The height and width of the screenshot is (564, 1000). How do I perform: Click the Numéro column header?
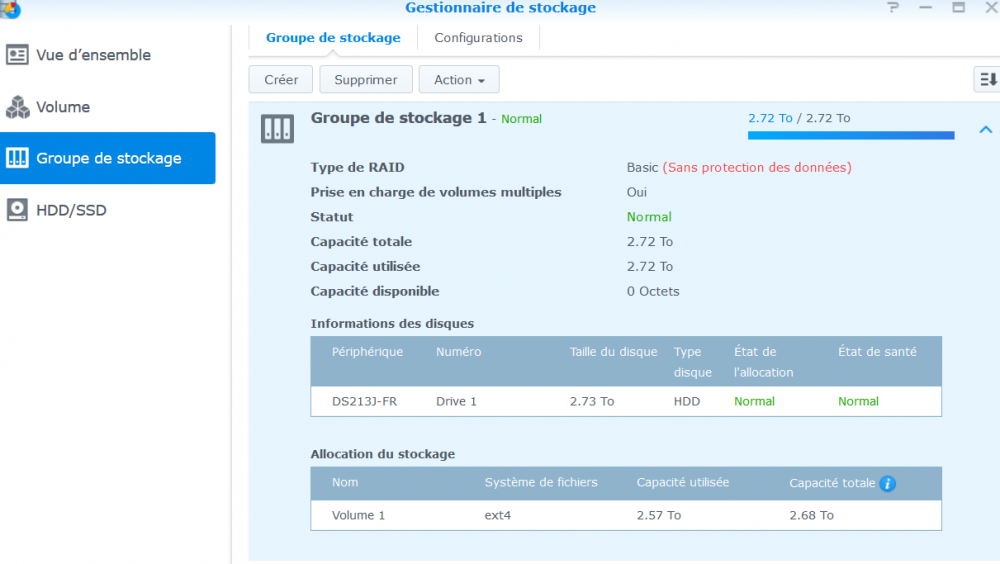(x=459, y=352)
